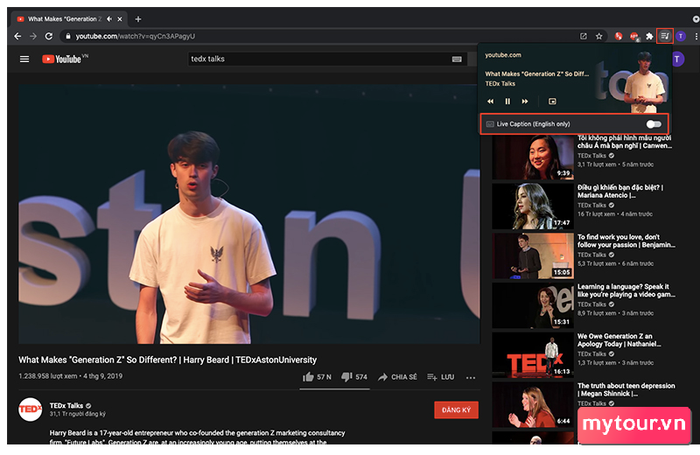Open 'To find work you love' video title

click(x=626, y=241)
